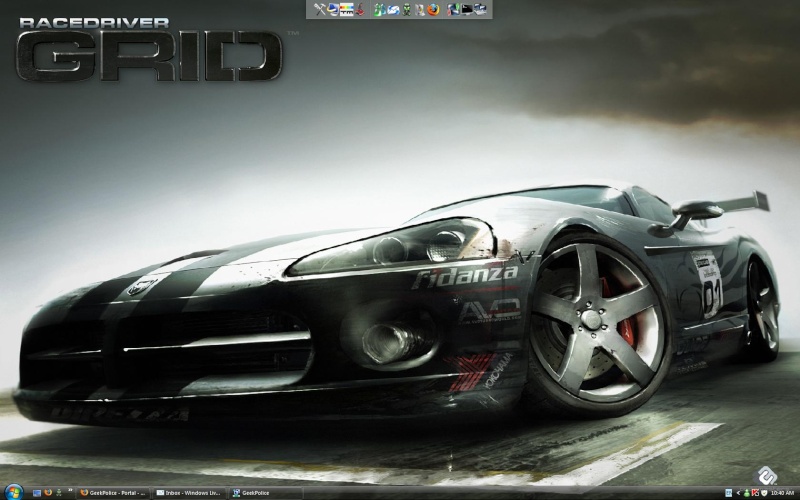Open the Windows security shield tray icon
The height and width of the screenshot is (500, 800).
[764, 493]
